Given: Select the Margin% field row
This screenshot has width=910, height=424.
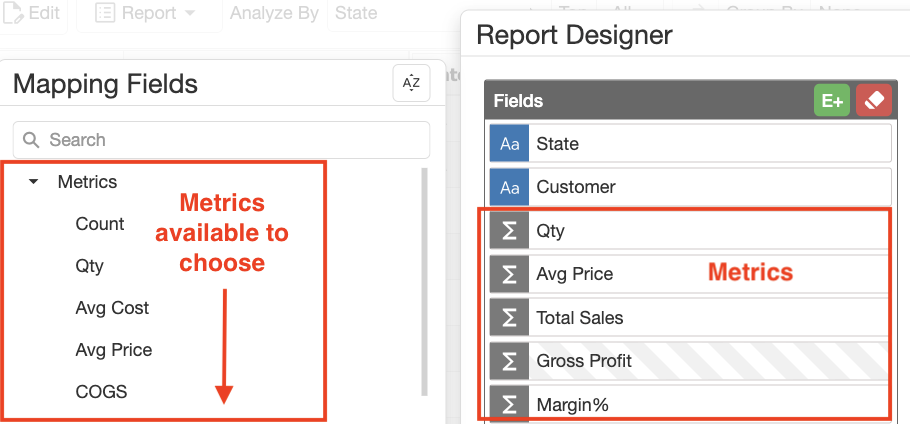Looking at the screenshot, I should pos(691,404).
